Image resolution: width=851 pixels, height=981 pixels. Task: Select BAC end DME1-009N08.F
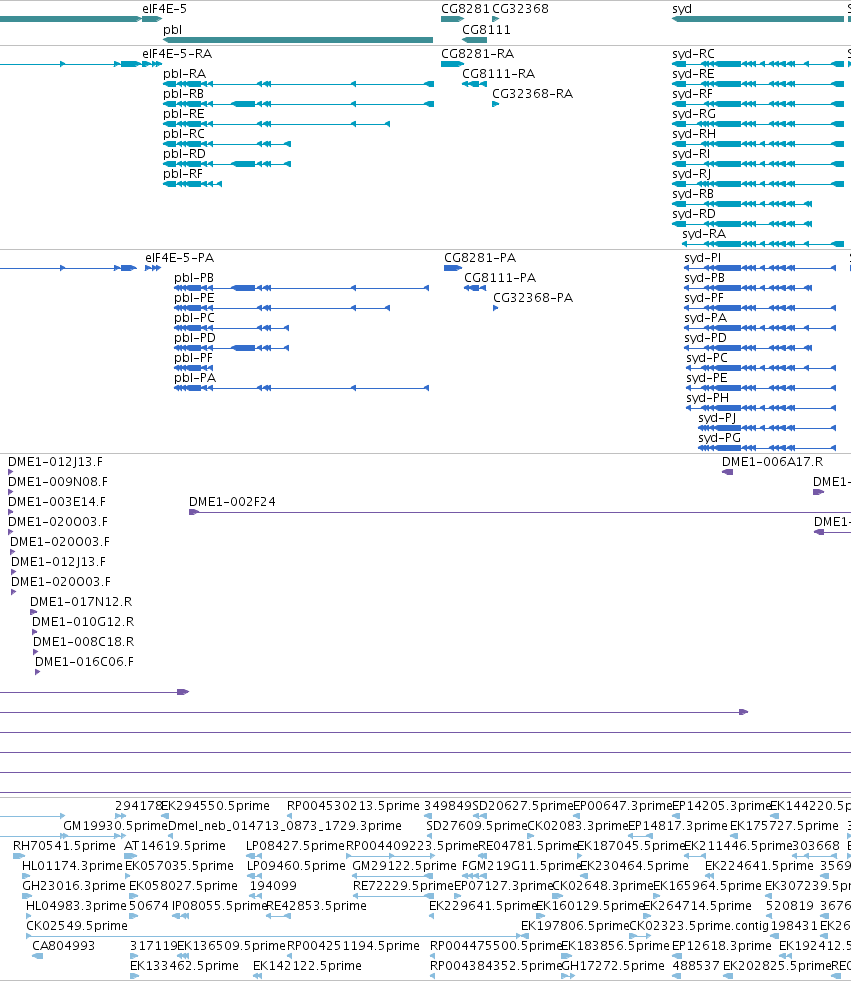[x=11, y=492]
